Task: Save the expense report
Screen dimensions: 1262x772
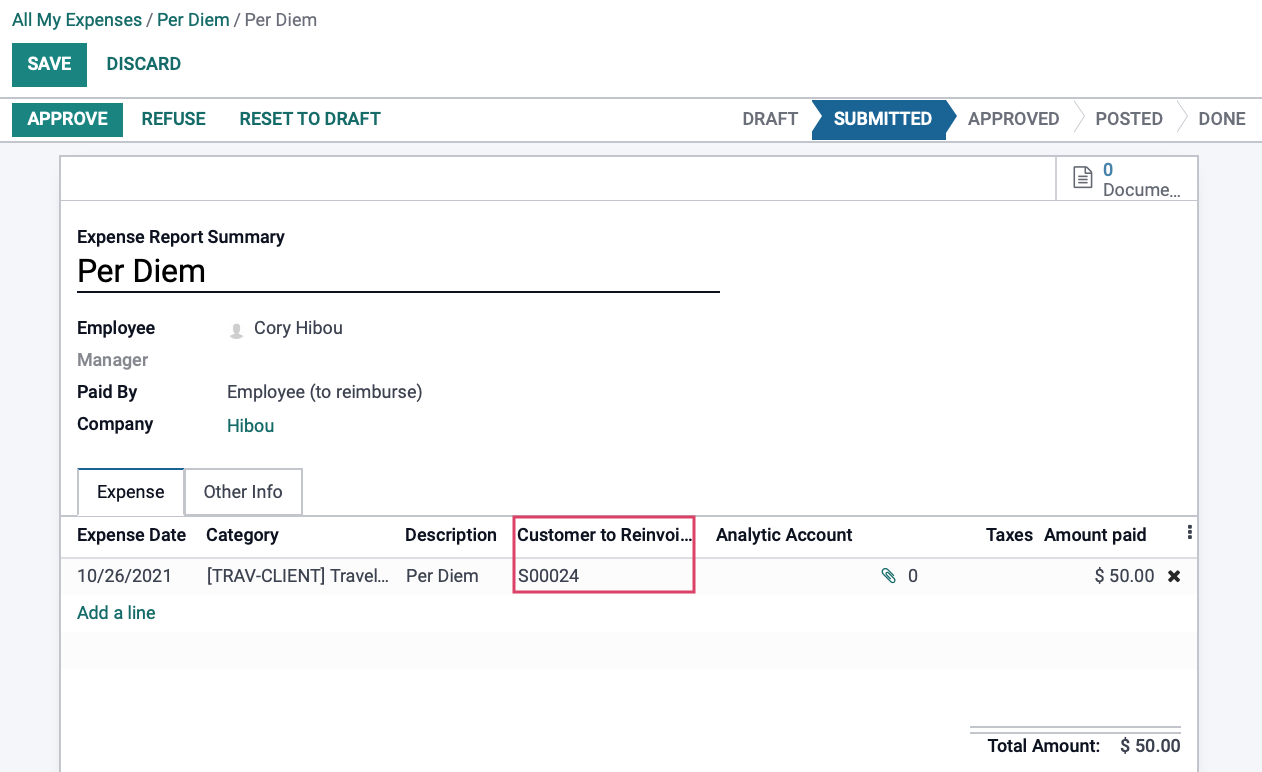Action: pyautogui.click(x=49, y=64)
